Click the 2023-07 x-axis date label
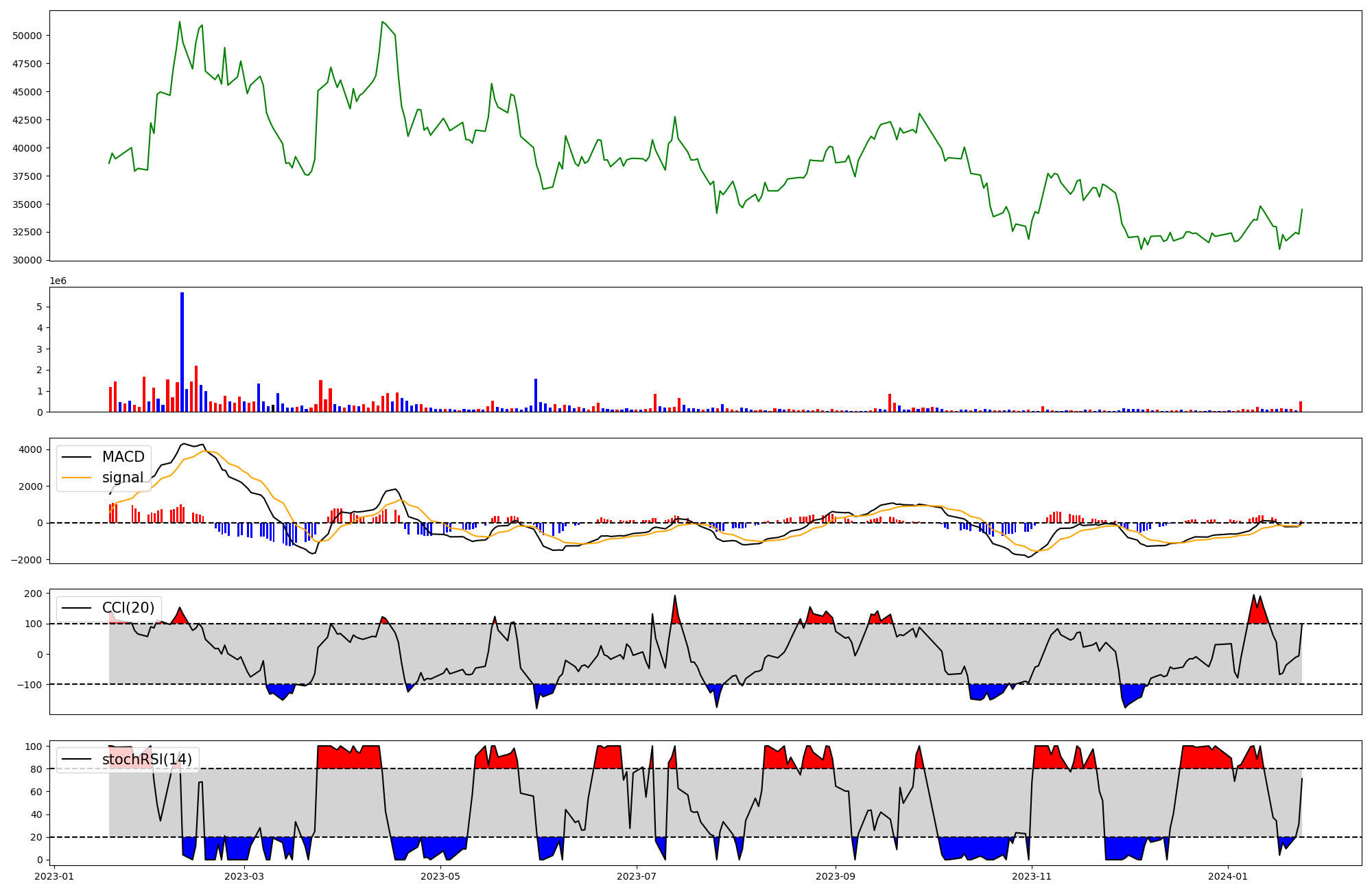 point(637,876)
